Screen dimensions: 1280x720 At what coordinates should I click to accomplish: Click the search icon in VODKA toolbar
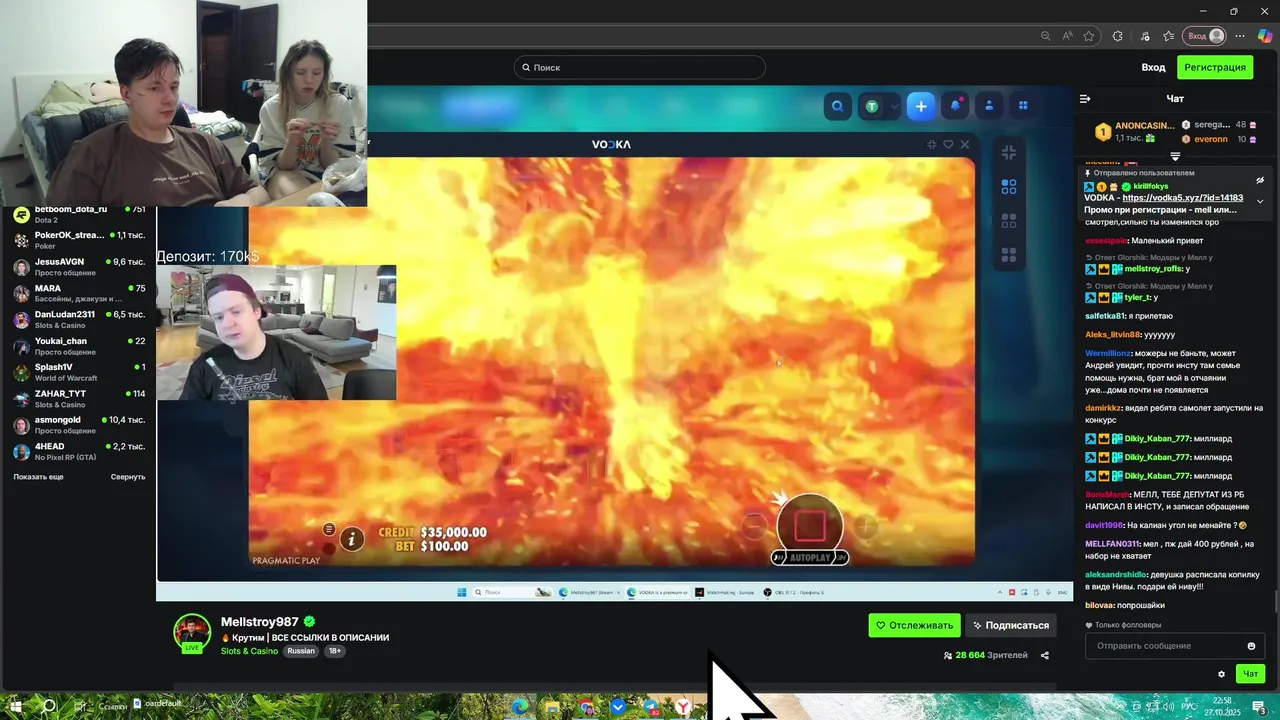[x=838, y=106]
